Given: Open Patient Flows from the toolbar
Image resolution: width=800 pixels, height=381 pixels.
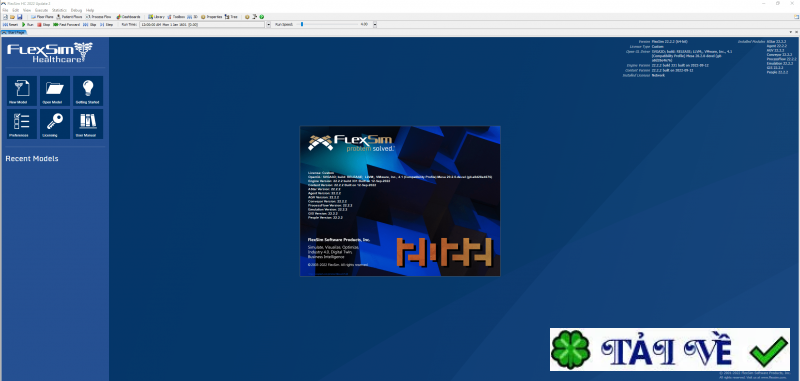Looking at the screenshot, I should (x=69, y=17).
